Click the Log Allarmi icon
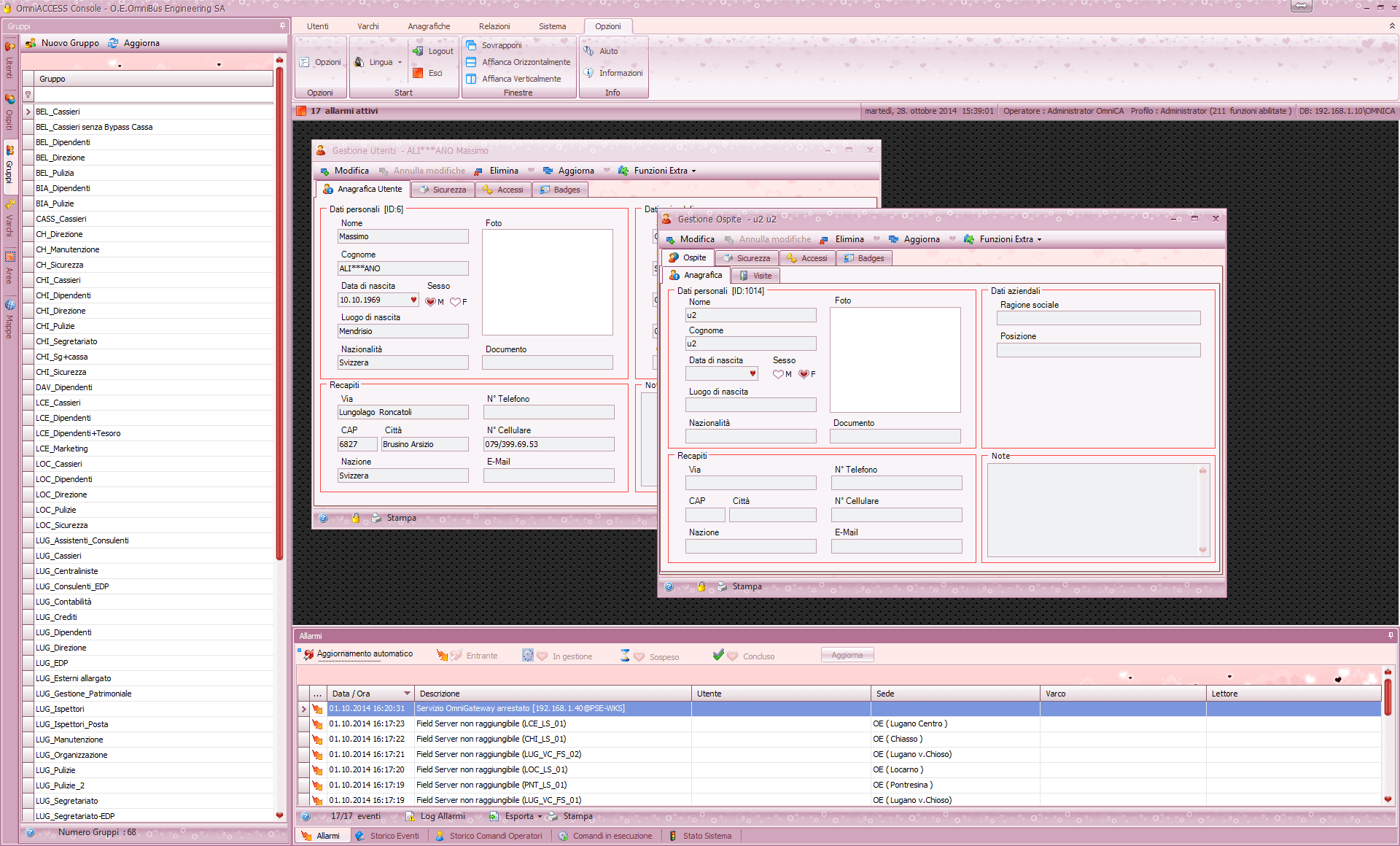This screenshot has width=1400, height=846. pyautogui.click(x=410, y=816)
